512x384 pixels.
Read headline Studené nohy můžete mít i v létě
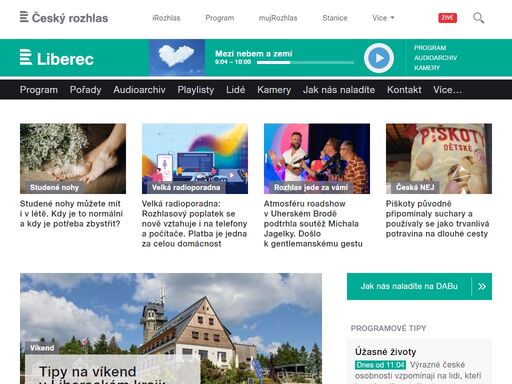[71, 214]
